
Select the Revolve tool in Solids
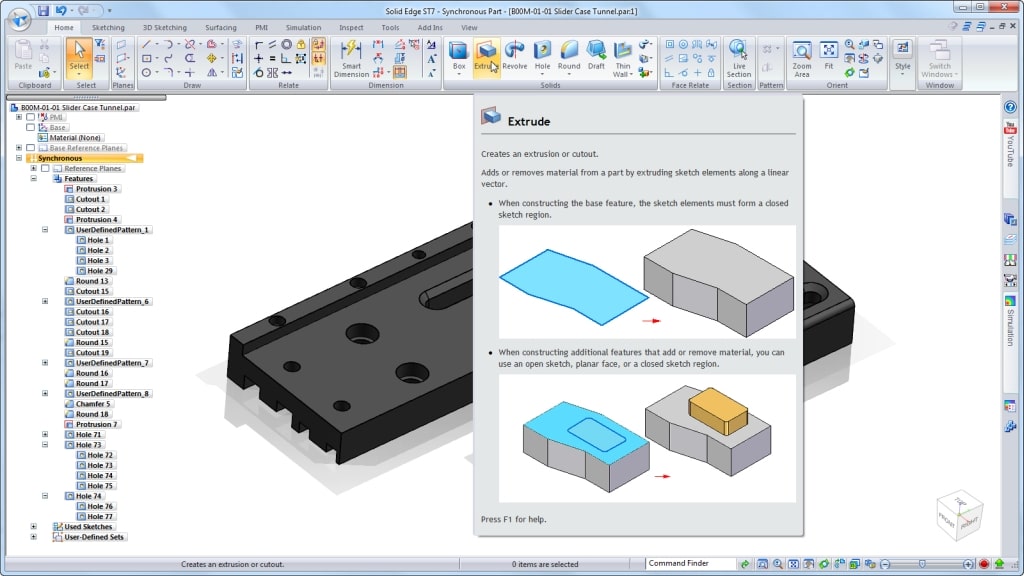pos(515,56)
